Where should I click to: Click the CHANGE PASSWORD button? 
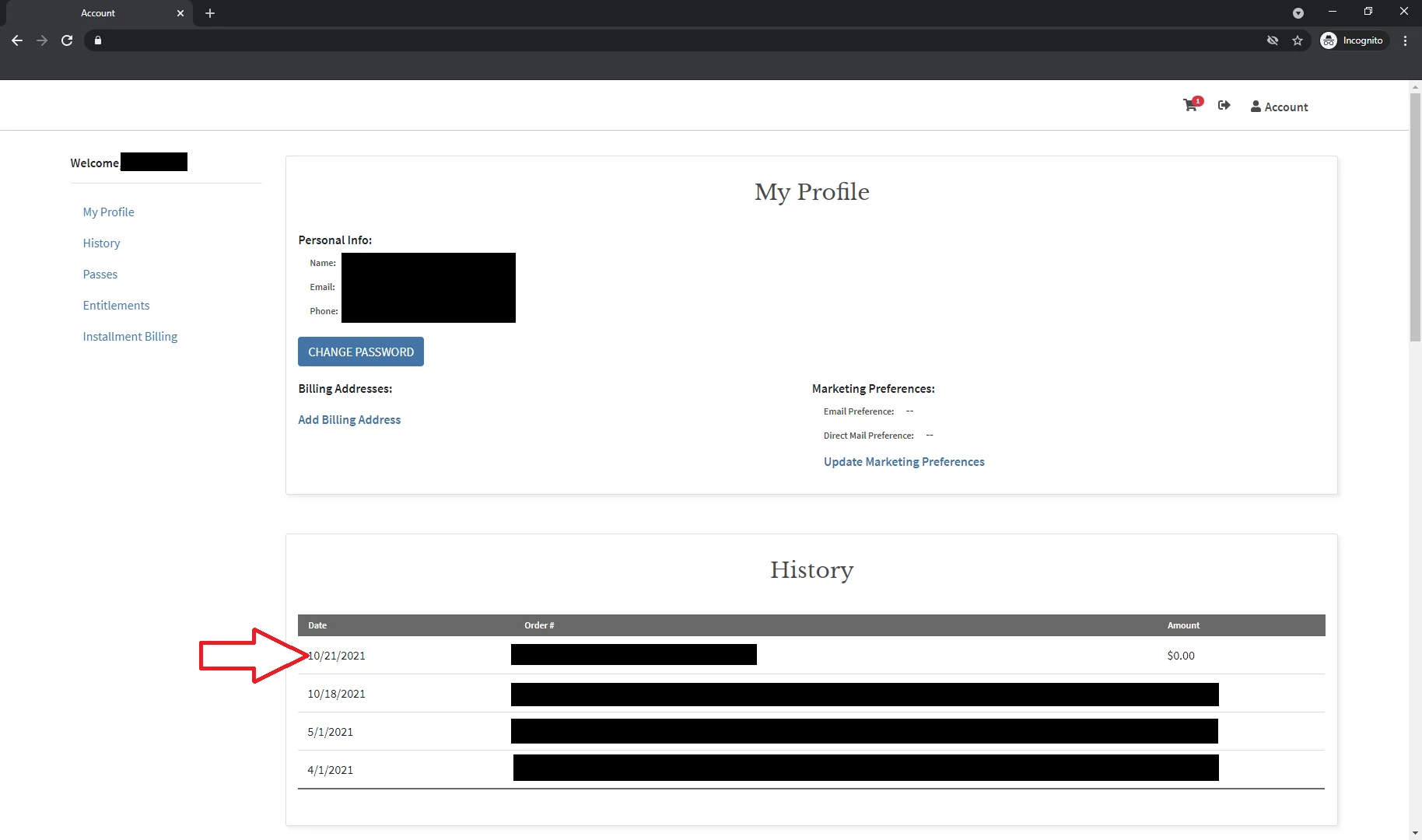click(x=361, y=352)
